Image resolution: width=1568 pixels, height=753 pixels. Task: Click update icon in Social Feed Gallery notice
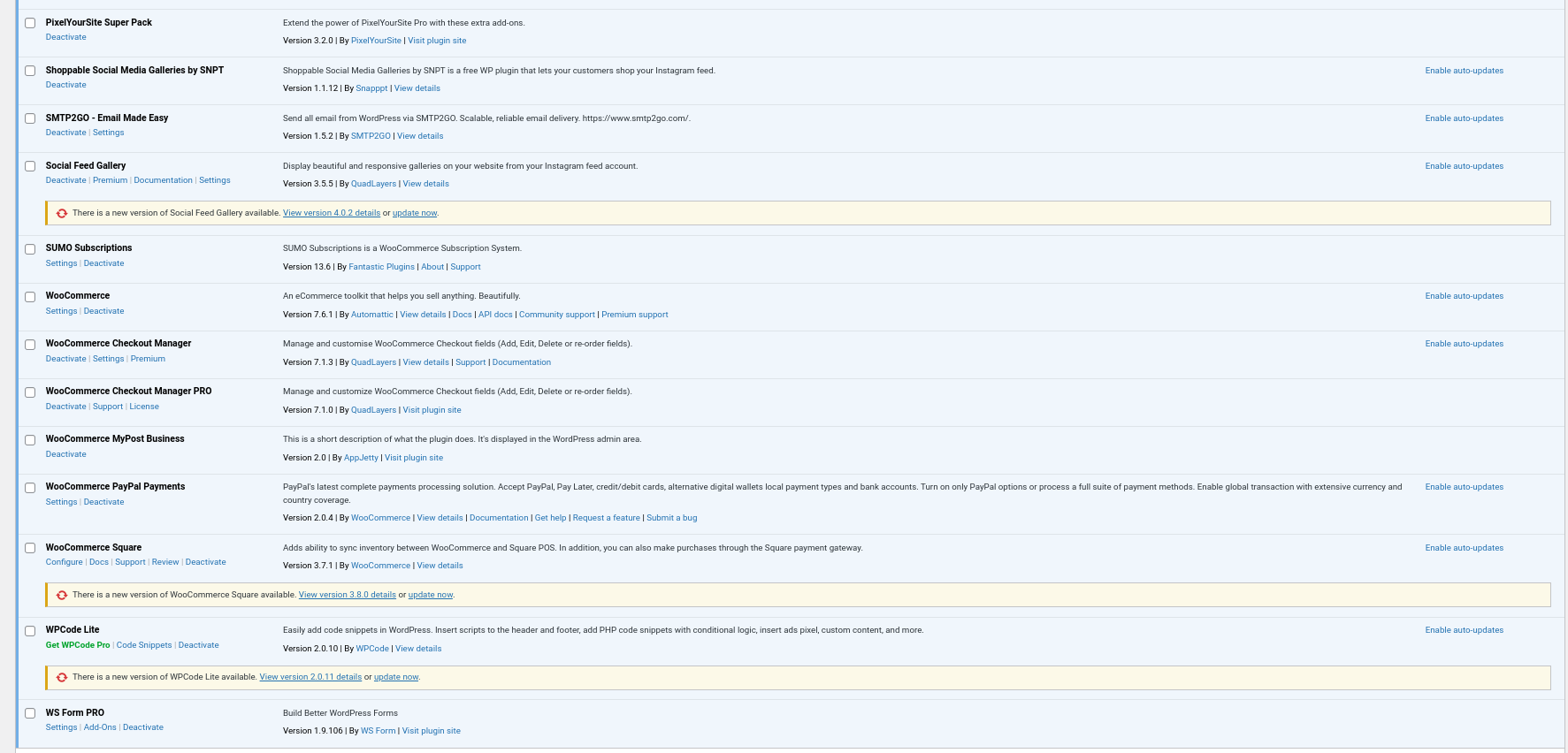click(62, 213)
